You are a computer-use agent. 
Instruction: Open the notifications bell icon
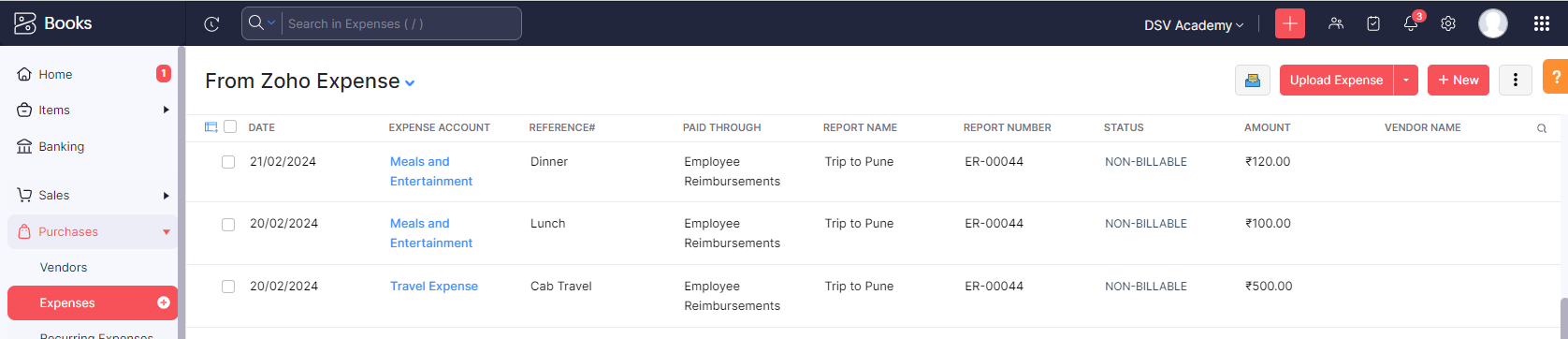(x=1411, y=24)
